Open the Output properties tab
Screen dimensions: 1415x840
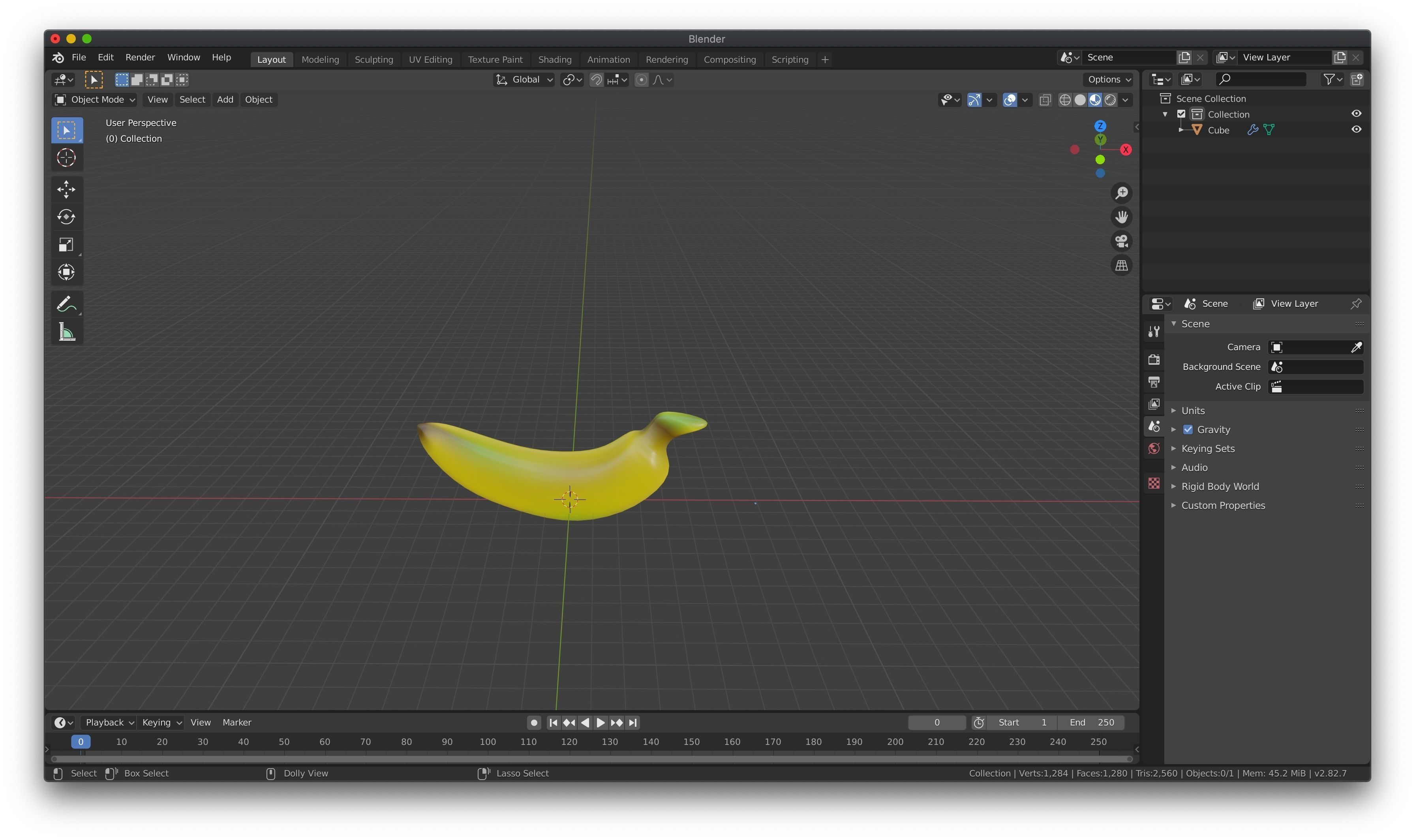(1154, 382)
